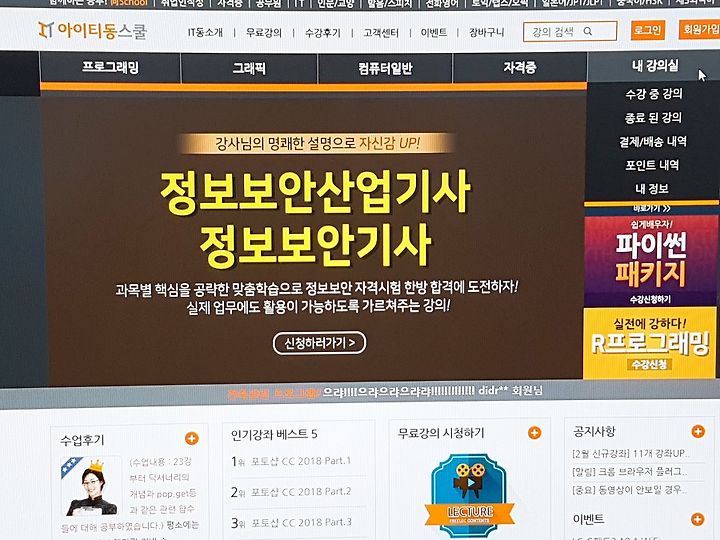Open the 수강후기 menu item

[323, 33]
